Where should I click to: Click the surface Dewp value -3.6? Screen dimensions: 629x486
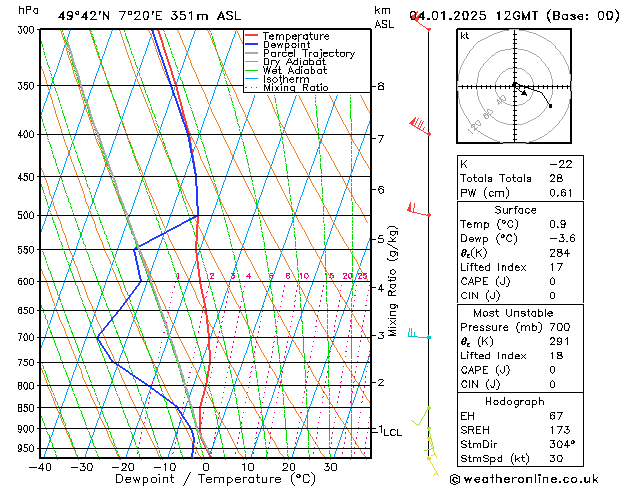pos(562,238)
